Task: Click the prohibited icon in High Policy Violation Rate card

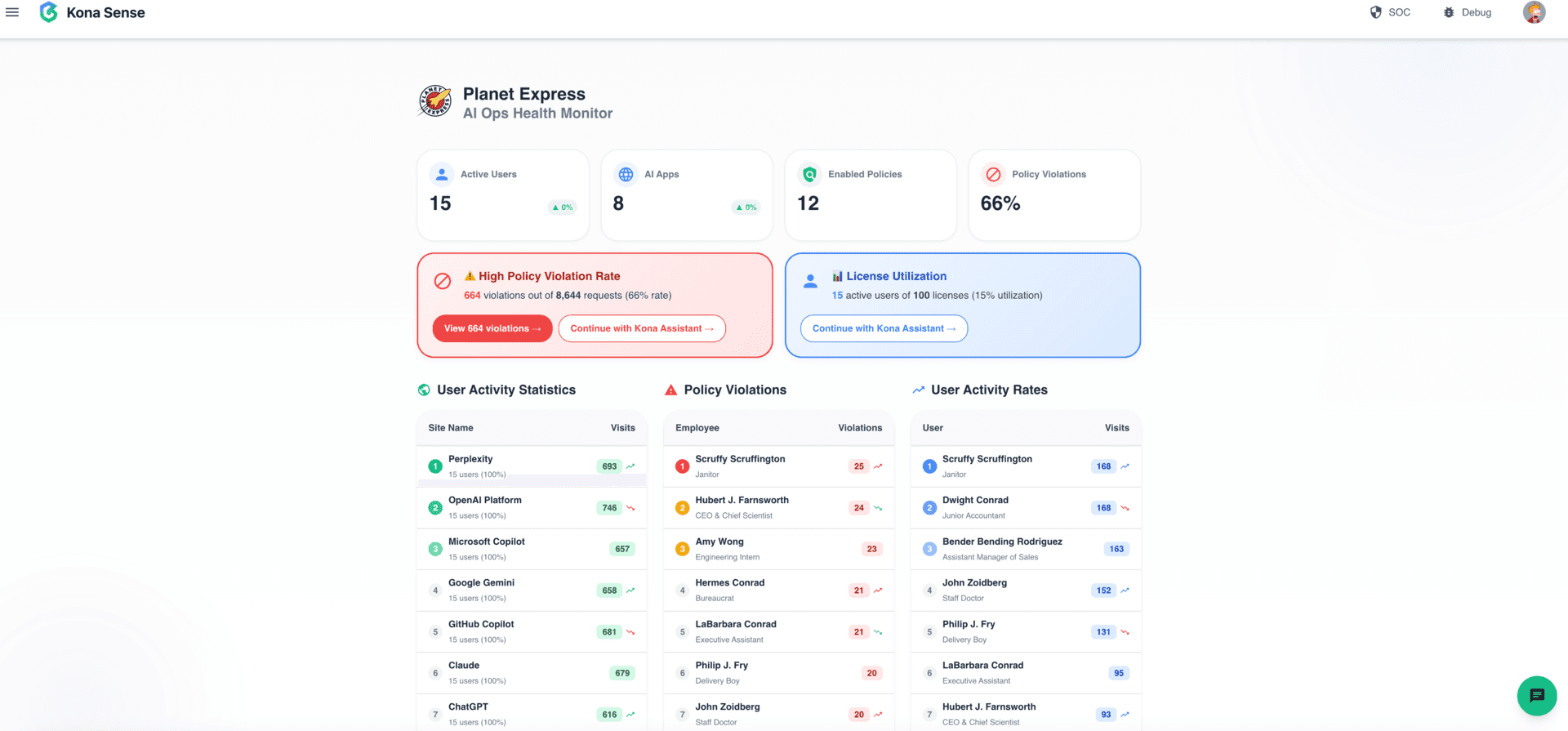Action: click(x=443, y=281)
